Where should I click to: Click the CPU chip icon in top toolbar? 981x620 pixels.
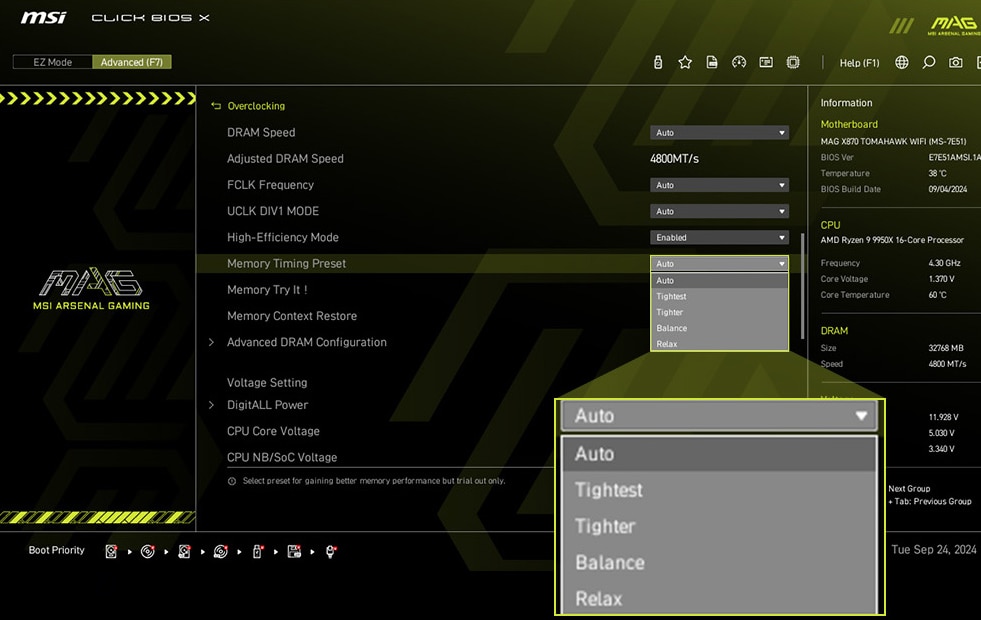tap(793, 62)
